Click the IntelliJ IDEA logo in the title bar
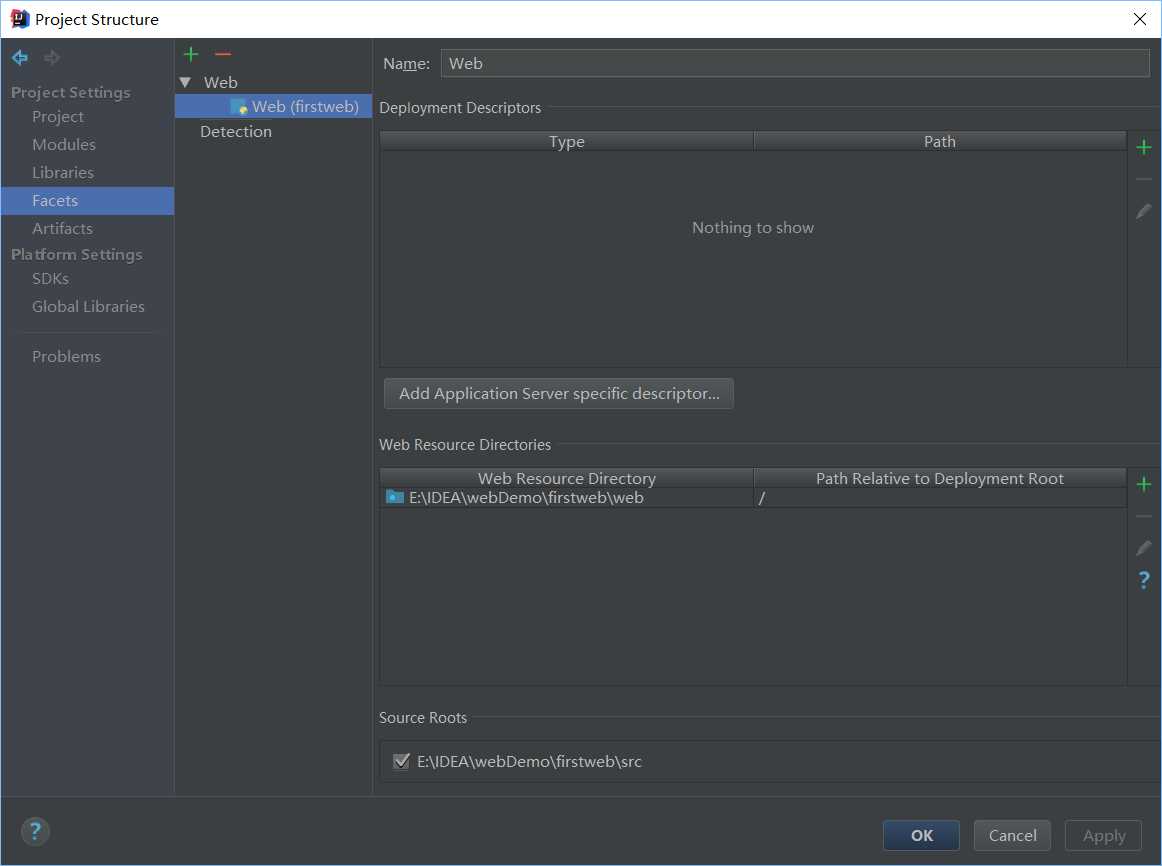1162x866 pixels. 19,19
